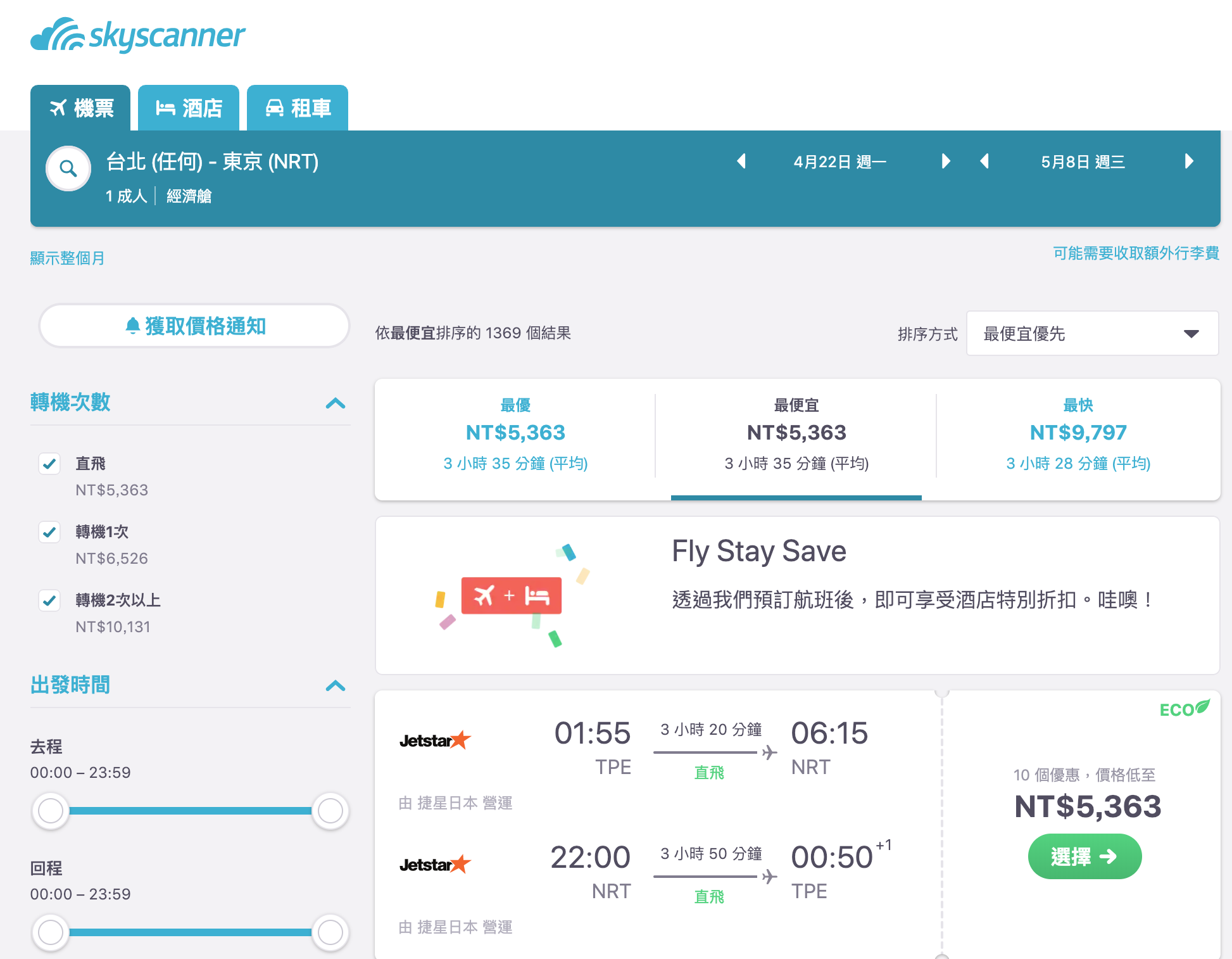Viewport: 1232px width, 959px height.
Task: Click the bell icon on 獲取價格通知
Action: pyautogui.click(x=132, y=326)
